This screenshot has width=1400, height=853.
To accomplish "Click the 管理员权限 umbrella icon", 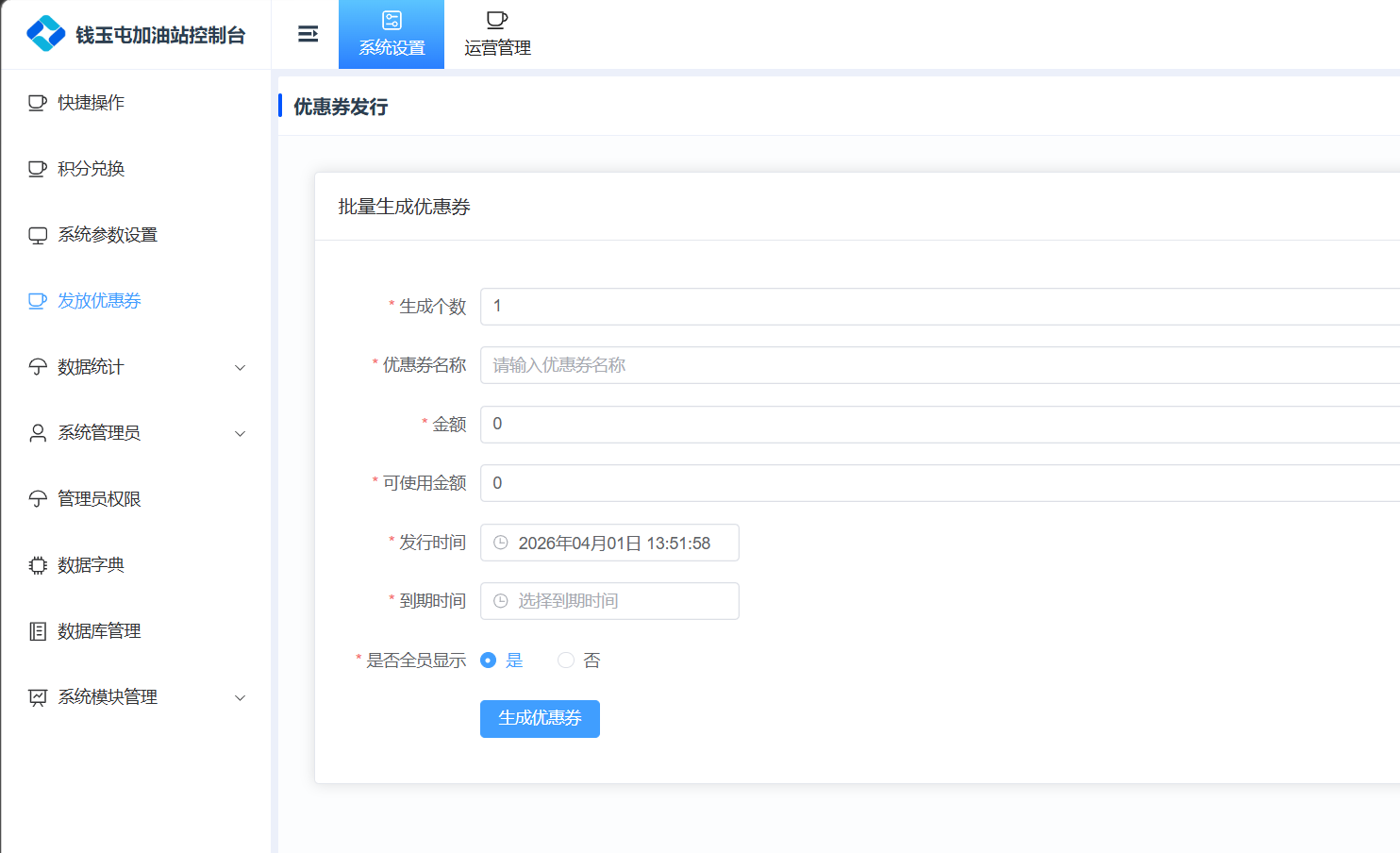I will pos(38,499).
